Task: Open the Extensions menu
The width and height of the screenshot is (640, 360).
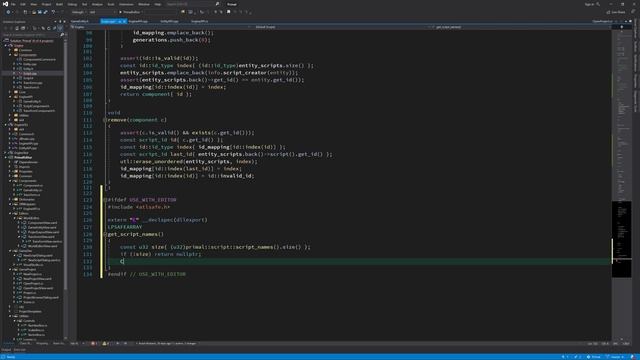Action: pyautogui.click(x=126, y=4)
